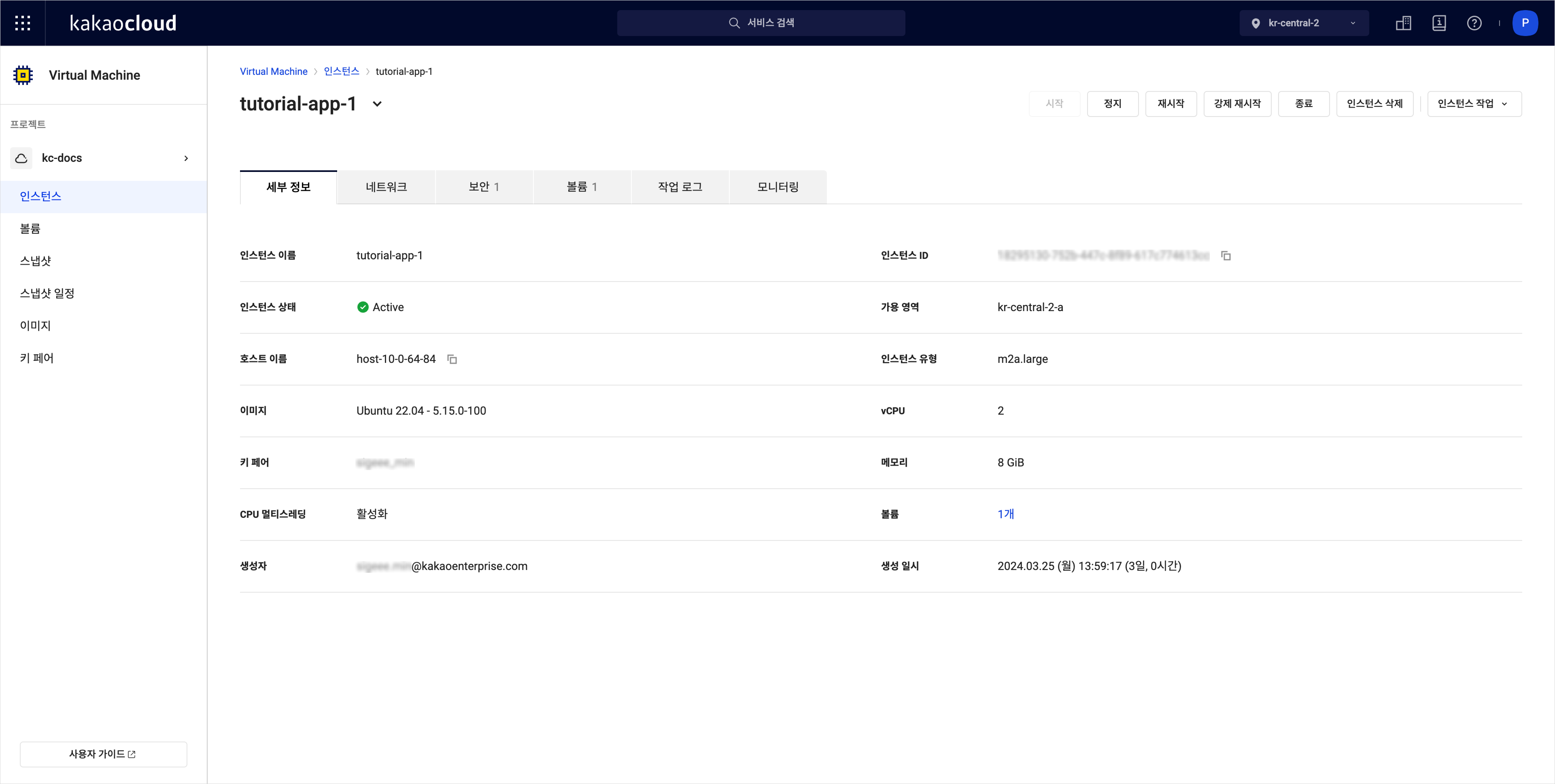Switch to the 세부 정보 tab
The height and width of the screenshot is (784, 1555).
[x=289, y=187]
